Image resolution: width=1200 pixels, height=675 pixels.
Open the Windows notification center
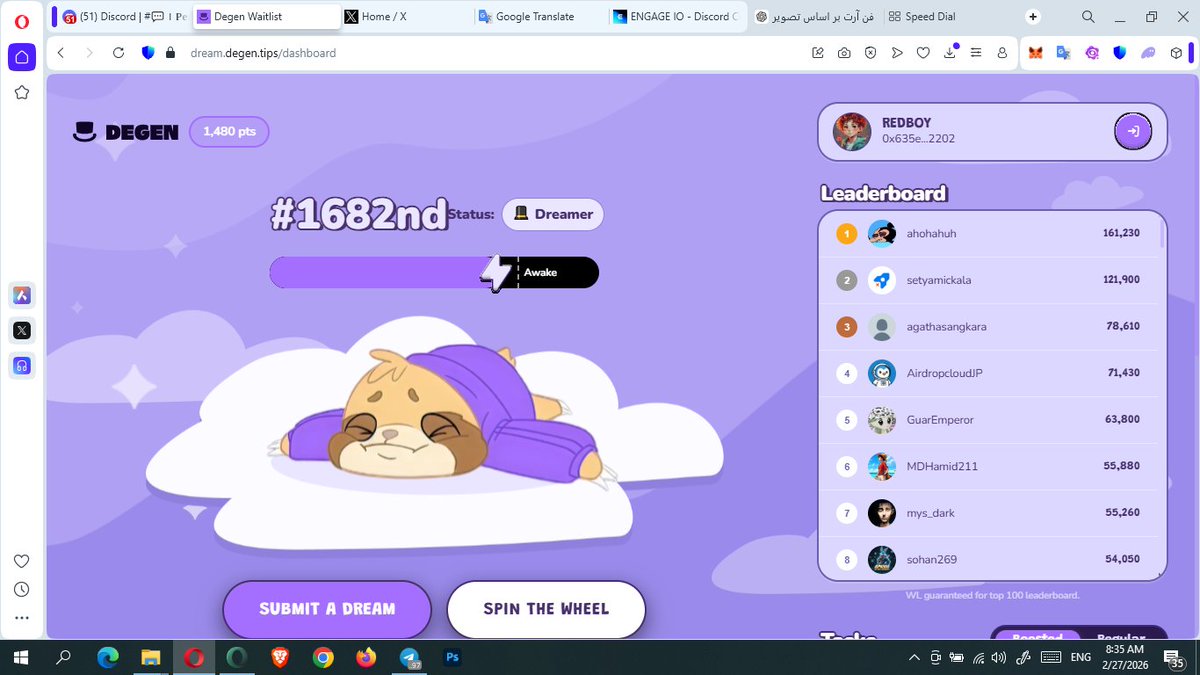pyautogui.click(x=1175, y=658)
